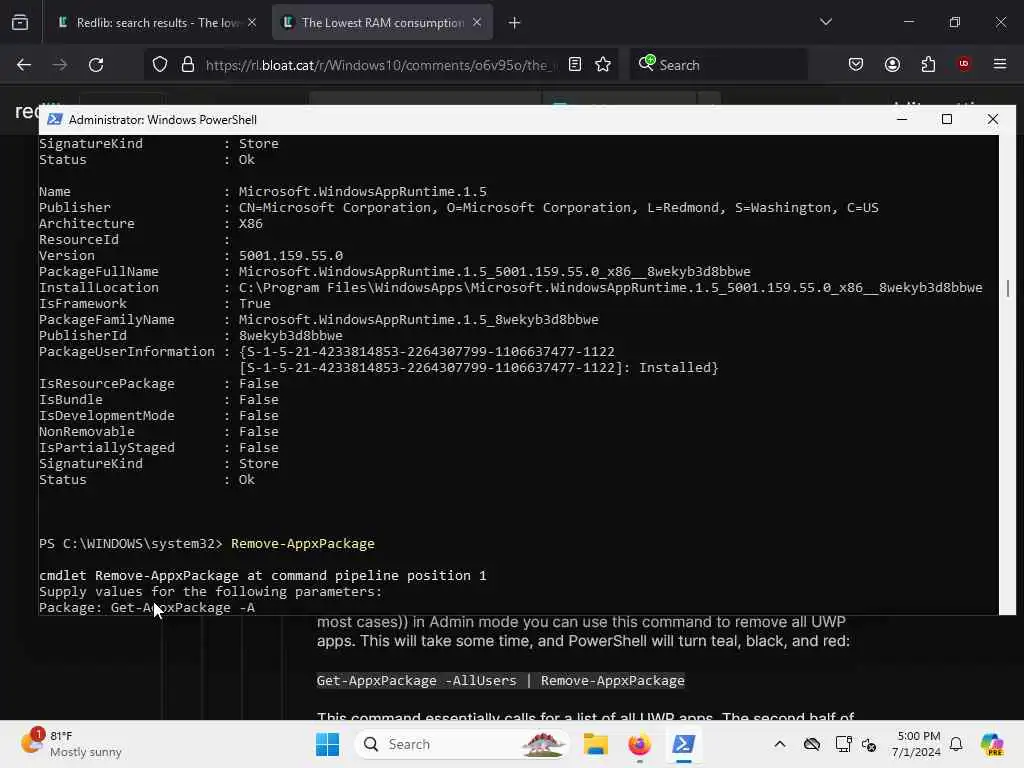Image resolution: width=1024 pixels, height=768 pixels.
Task: Minimize the PowerShell window
Action: pos(902,120)
